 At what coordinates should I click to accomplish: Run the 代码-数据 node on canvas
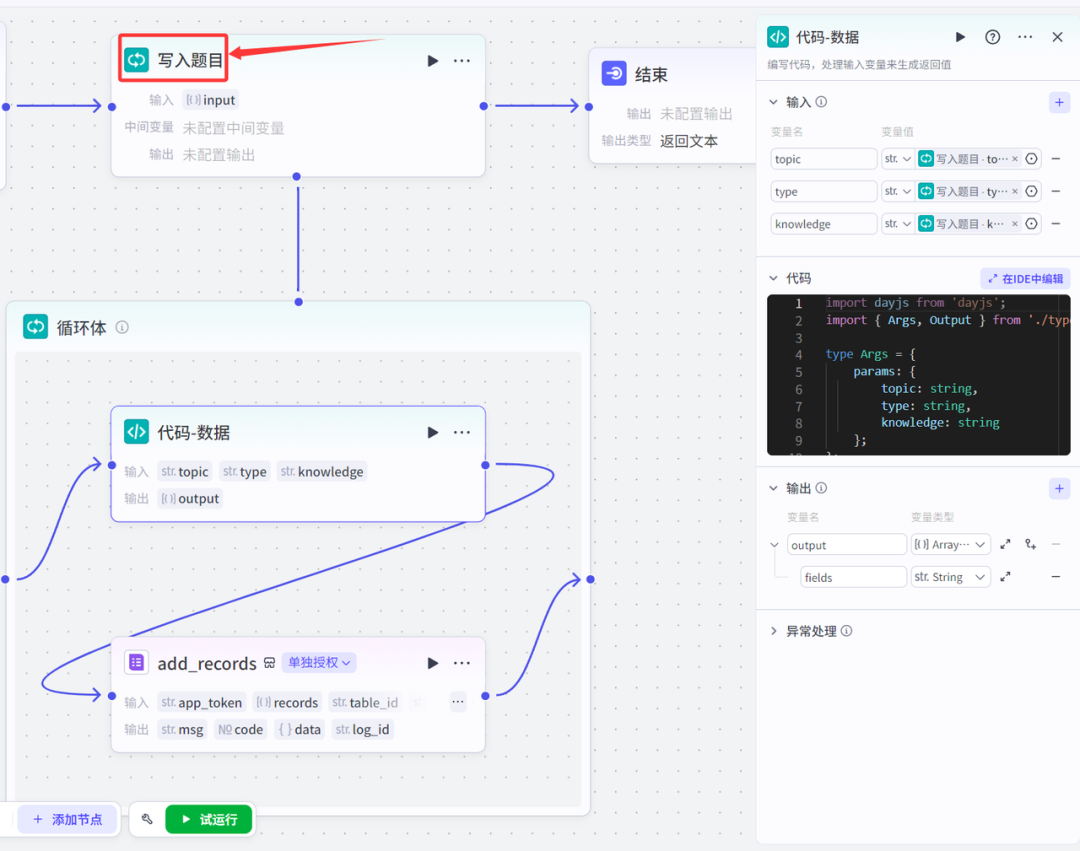pos(433,432)
